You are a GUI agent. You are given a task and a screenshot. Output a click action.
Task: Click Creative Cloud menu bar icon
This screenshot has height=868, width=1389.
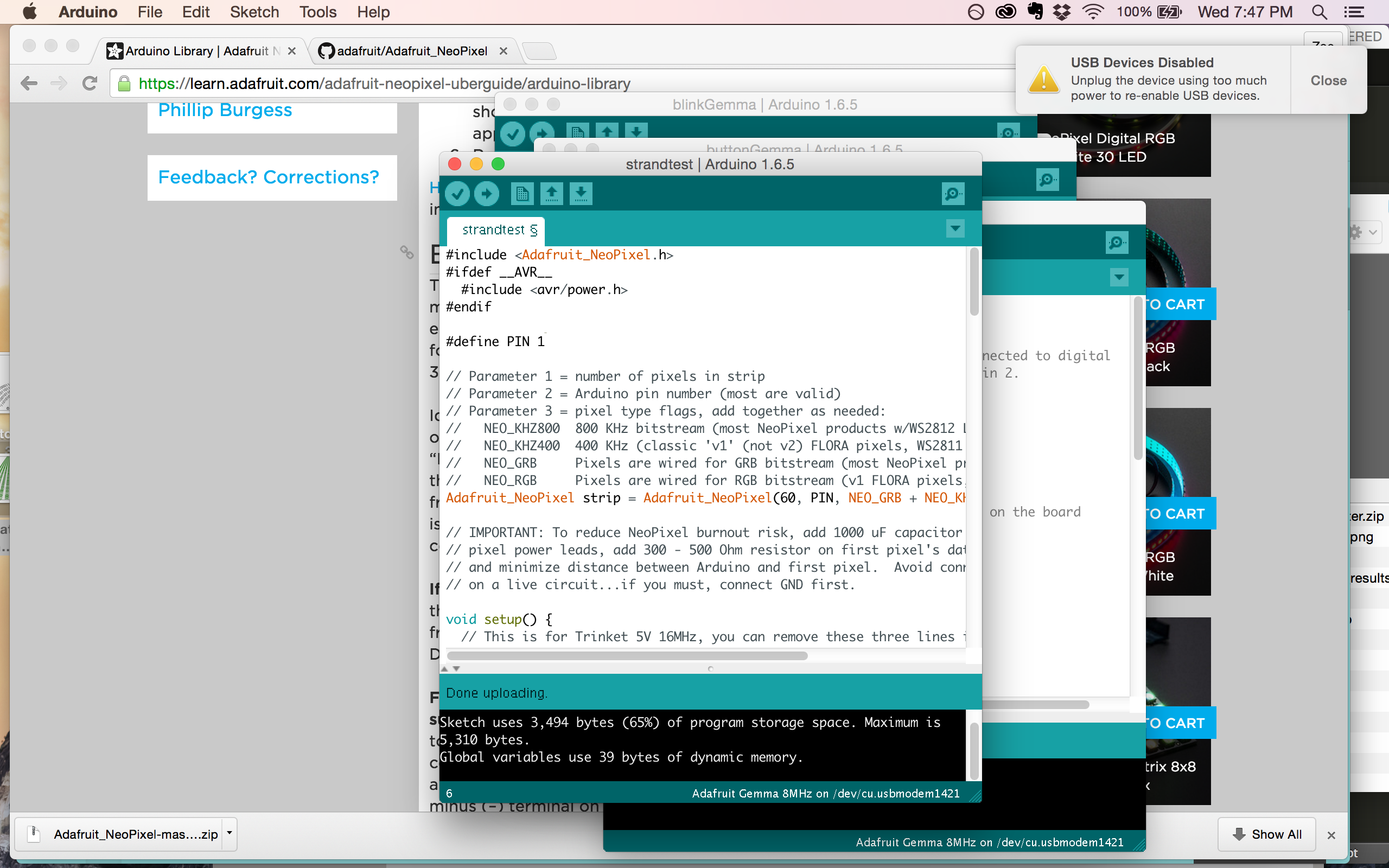point(1005,12)
